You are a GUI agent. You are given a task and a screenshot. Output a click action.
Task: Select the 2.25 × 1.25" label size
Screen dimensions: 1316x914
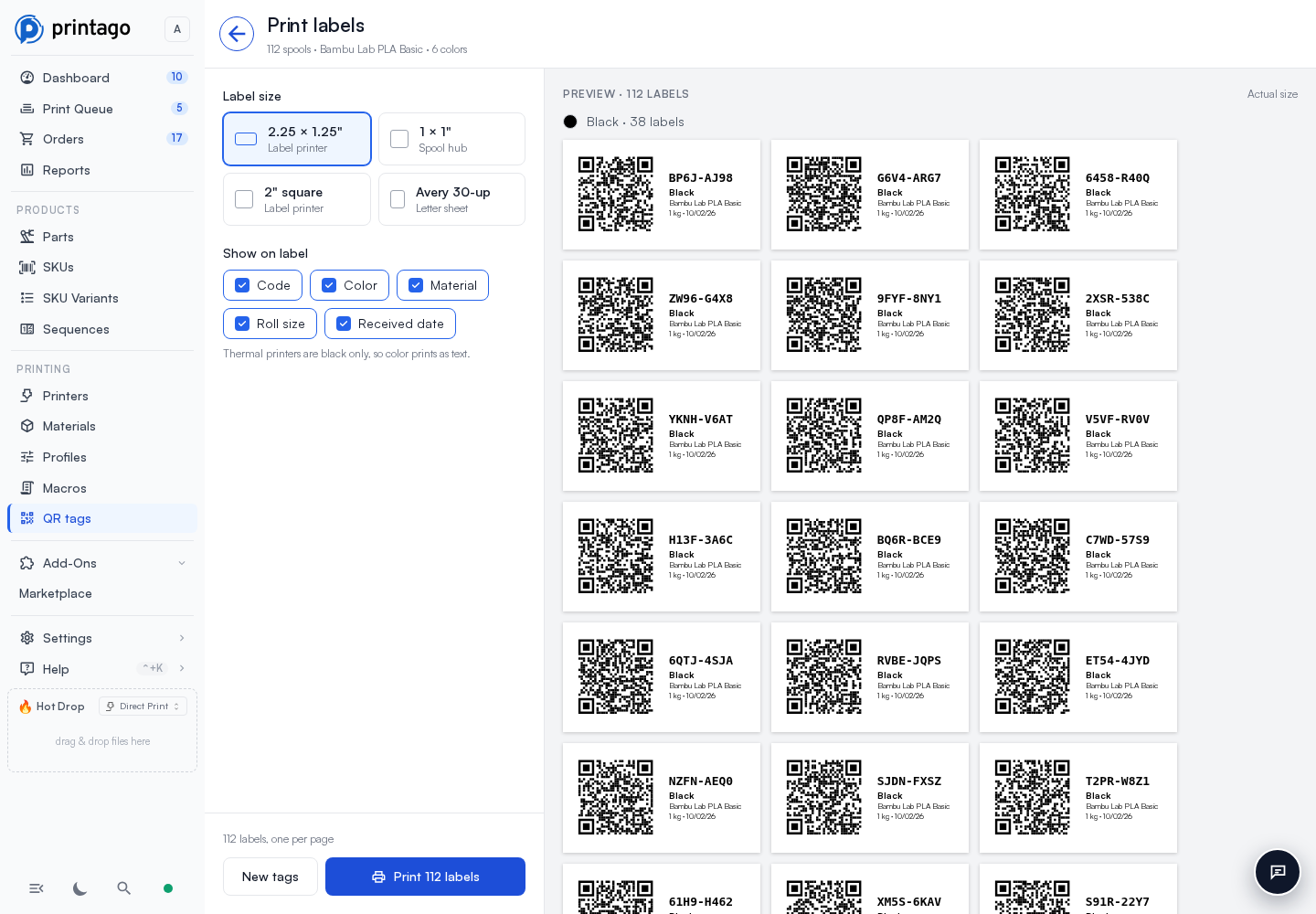[x=297, y=139]
